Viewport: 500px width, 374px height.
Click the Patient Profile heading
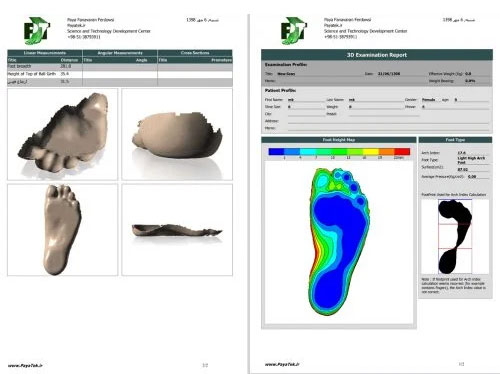click(x=280, y=90)
